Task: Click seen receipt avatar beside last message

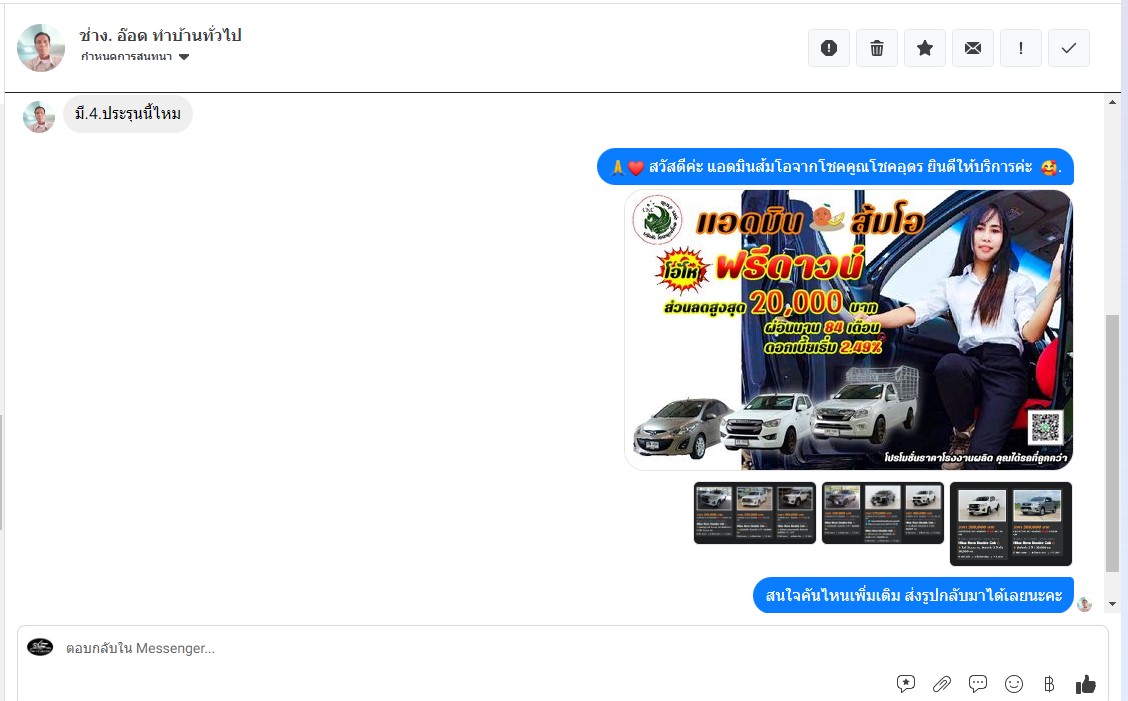Action: (x=1085, y=605)
